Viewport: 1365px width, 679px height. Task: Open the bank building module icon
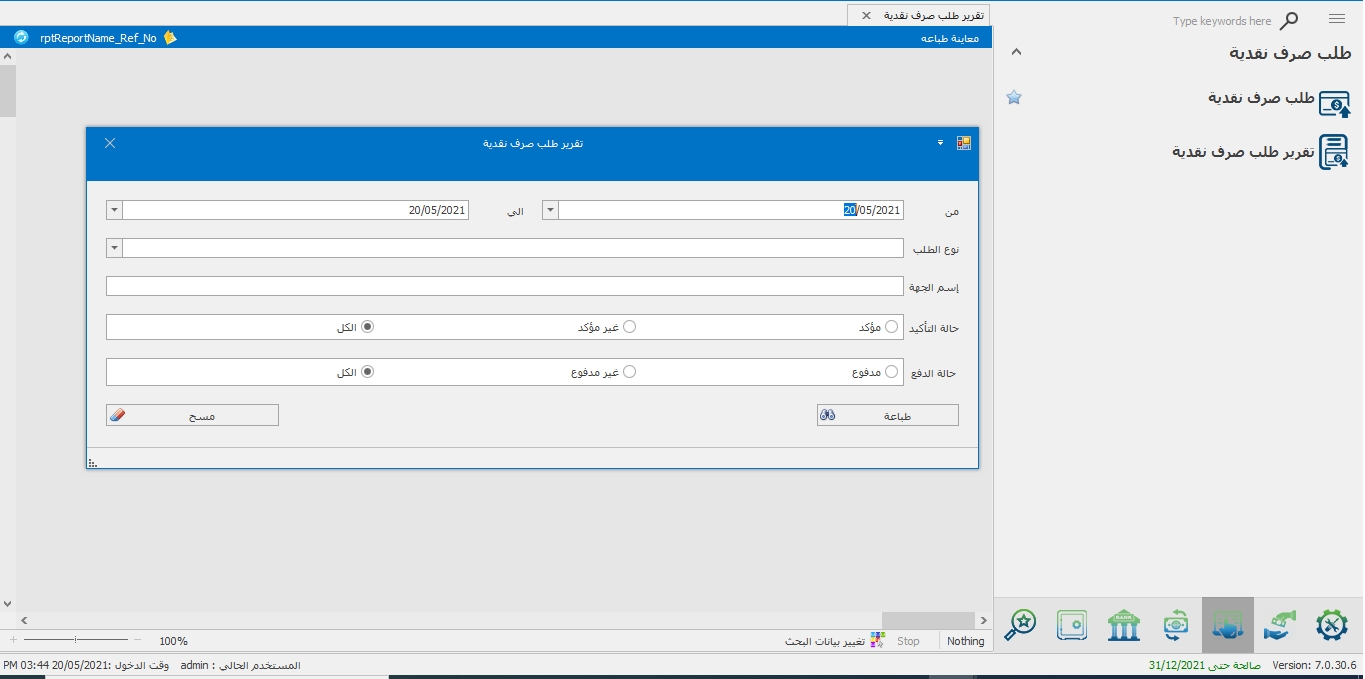click(x=1124, y=625)
